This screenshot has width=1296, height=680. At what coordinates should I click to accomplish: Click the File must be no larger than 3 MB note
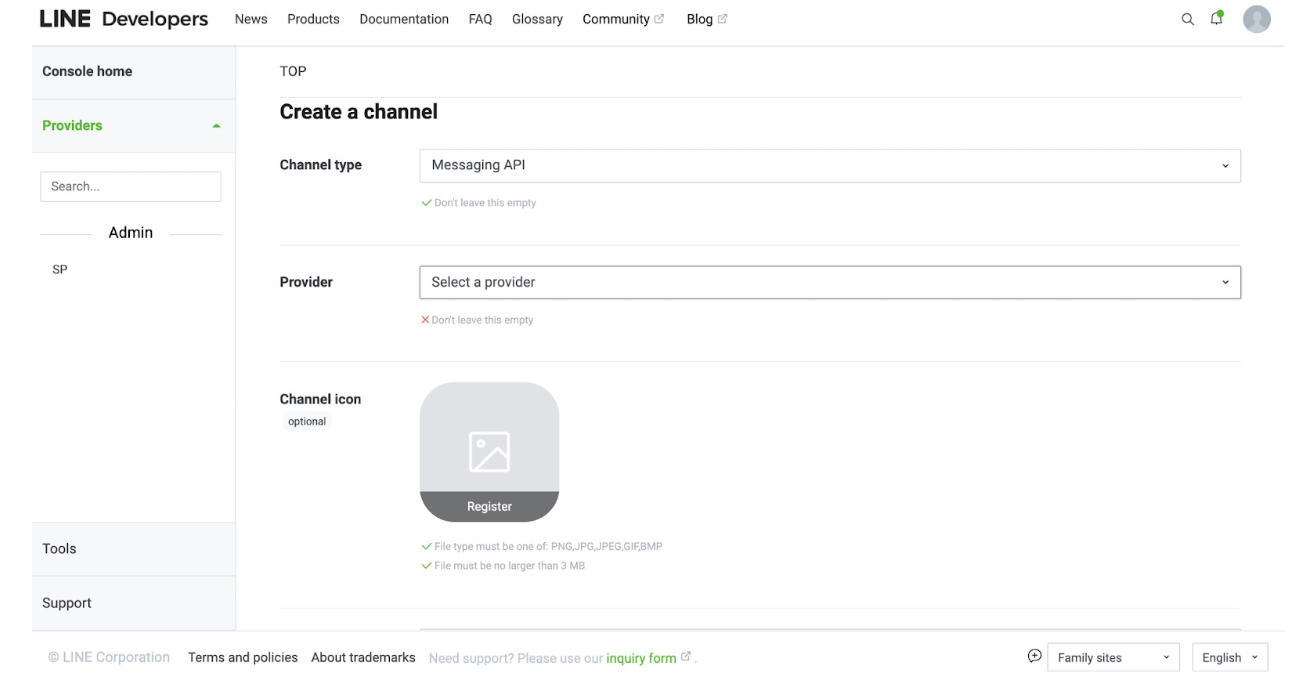click(x=503, y=566)
